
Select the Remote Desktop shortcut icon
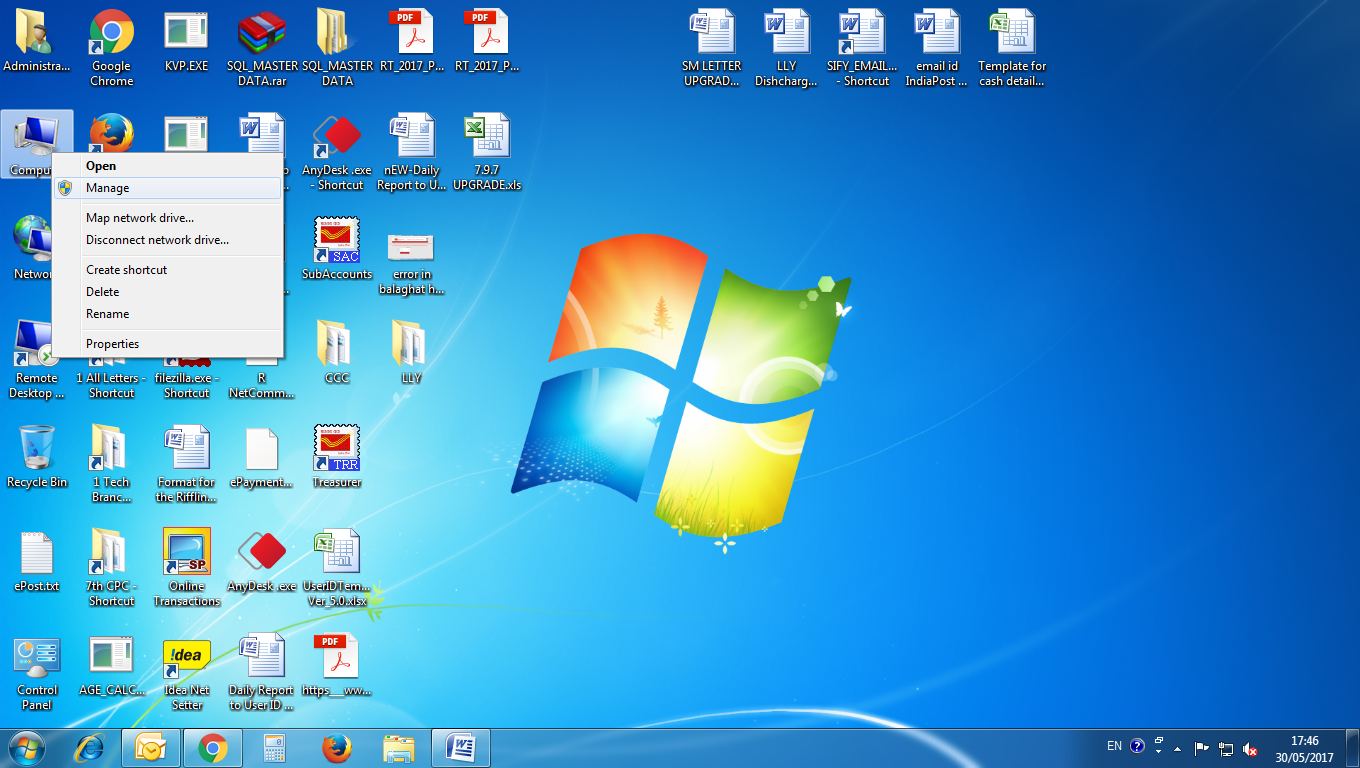37,360
